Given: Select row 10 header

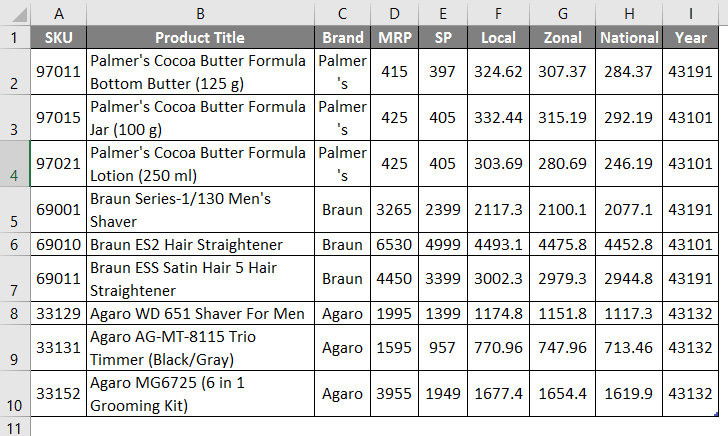Looking at the screenshot, I should point(16,393).
